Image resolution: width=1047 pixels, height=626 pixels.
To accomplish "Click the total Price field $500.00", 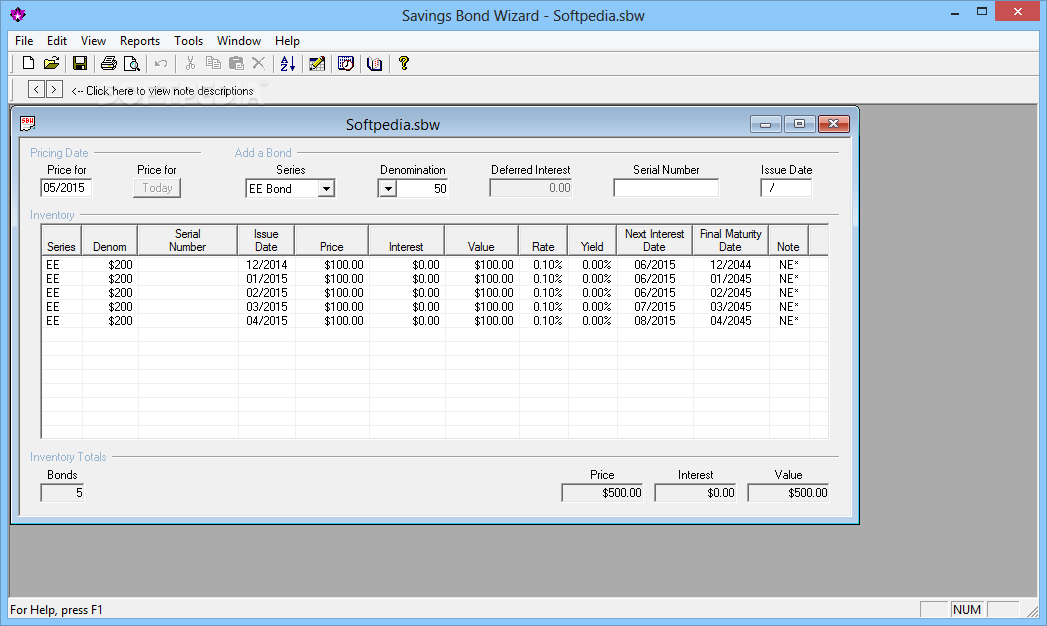I will tap(602, 493).
